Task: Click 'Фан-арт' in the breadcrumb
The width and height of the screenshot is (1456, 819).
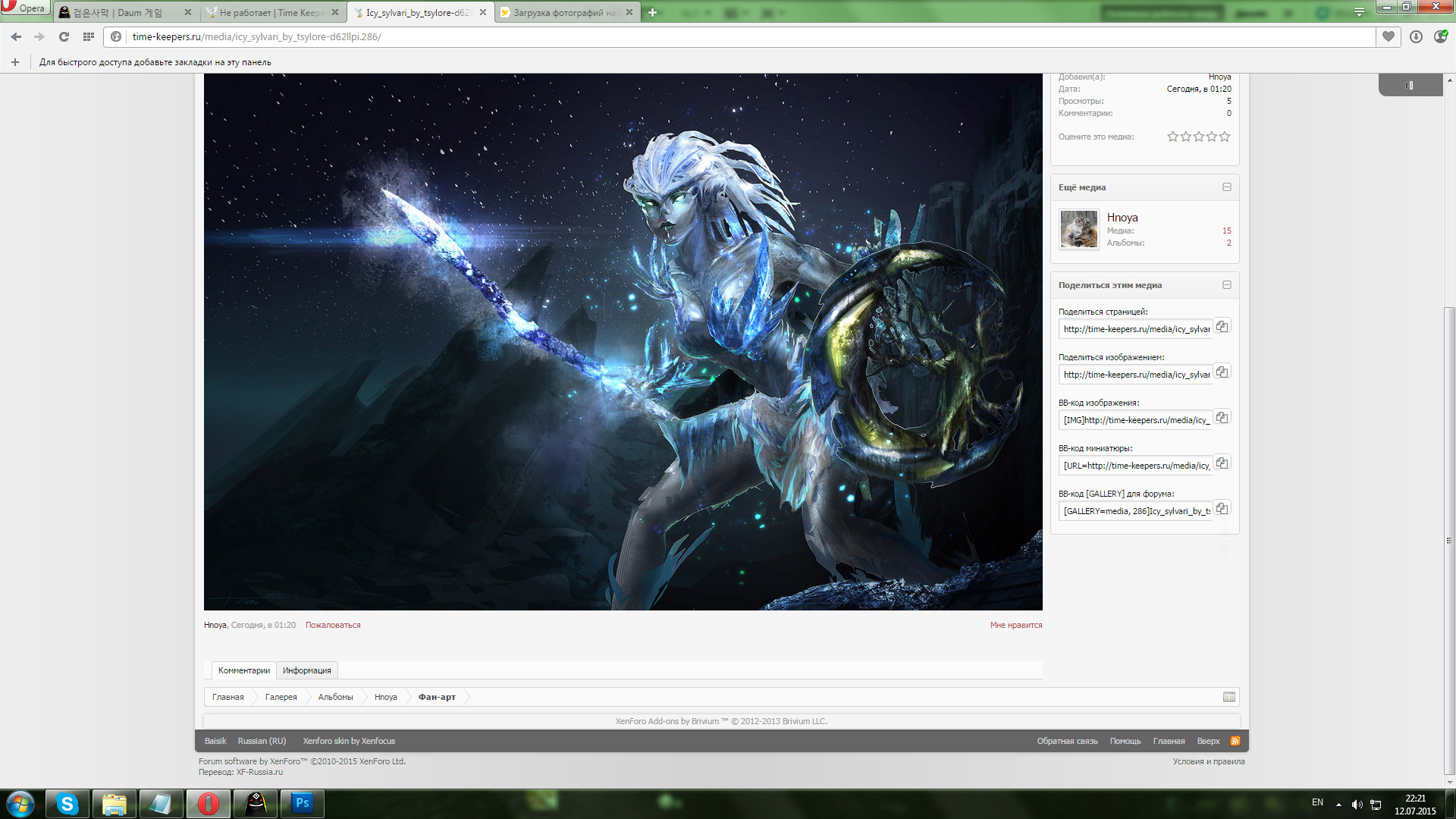Action: 437,697
